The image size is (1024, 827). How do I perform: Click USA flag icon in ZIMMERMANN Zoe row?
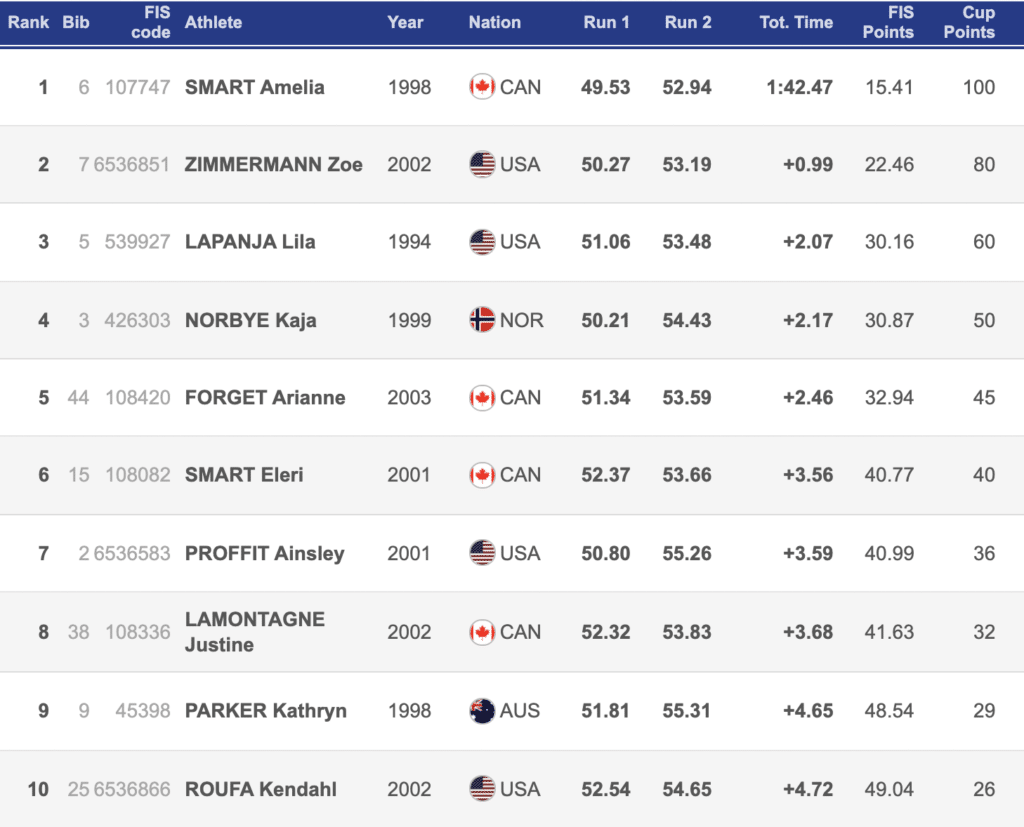482,164
